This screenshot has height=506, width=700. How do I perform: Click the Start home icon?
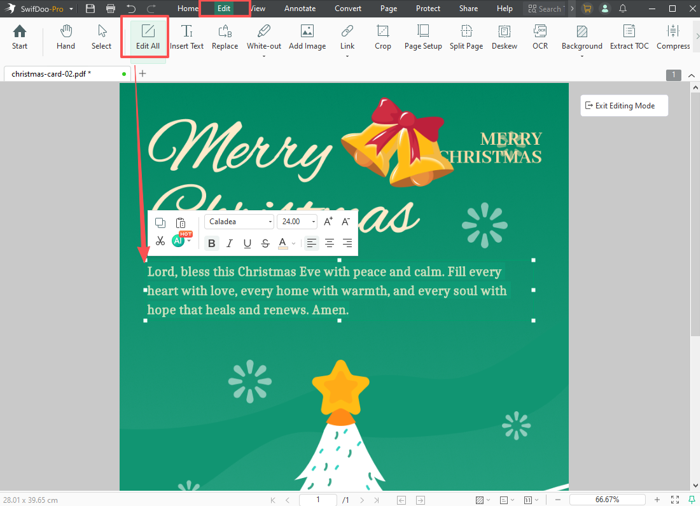pyautogui.click(x=20, y=37)
